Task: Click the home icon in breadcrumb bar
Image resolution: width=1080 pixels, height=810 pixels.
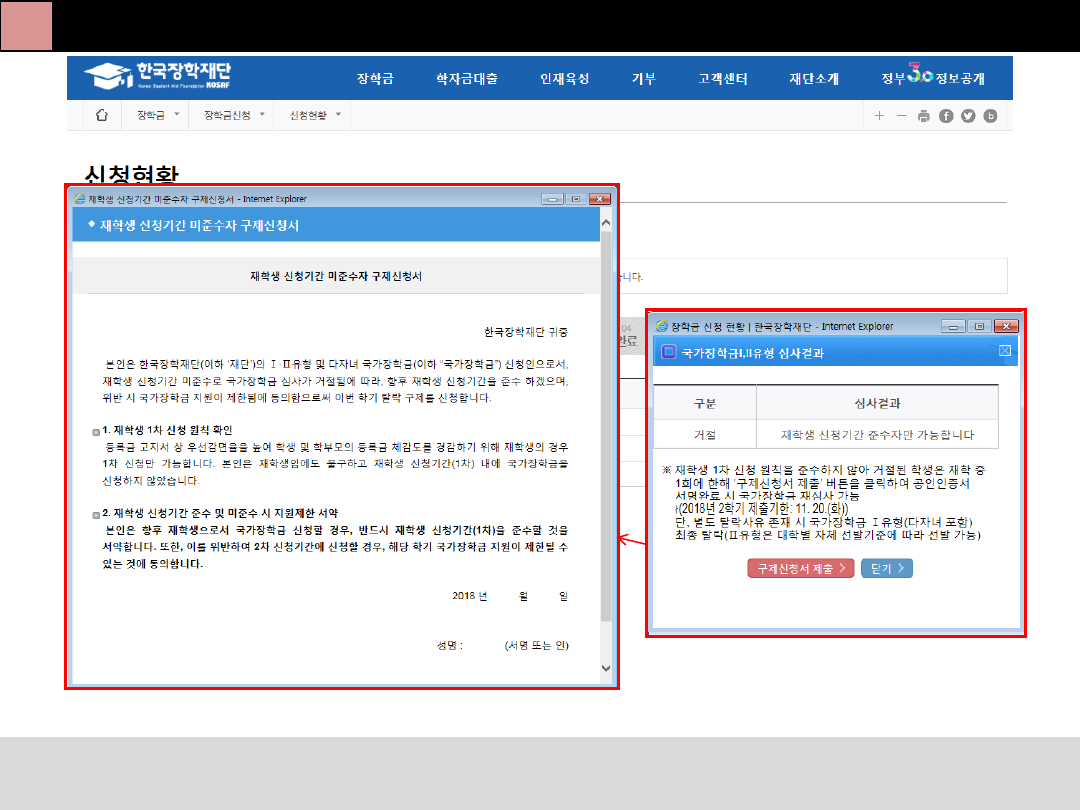Action: coord(101,115)
